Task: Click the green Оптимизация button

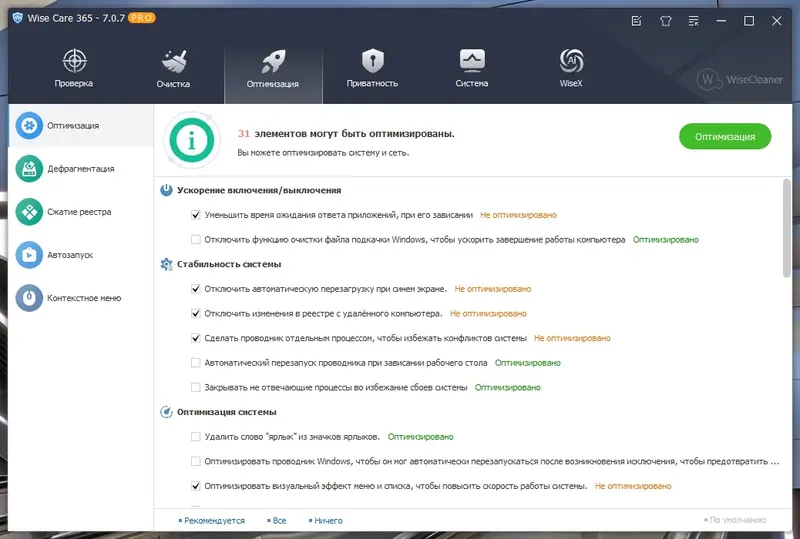Action: click(724, 136)
